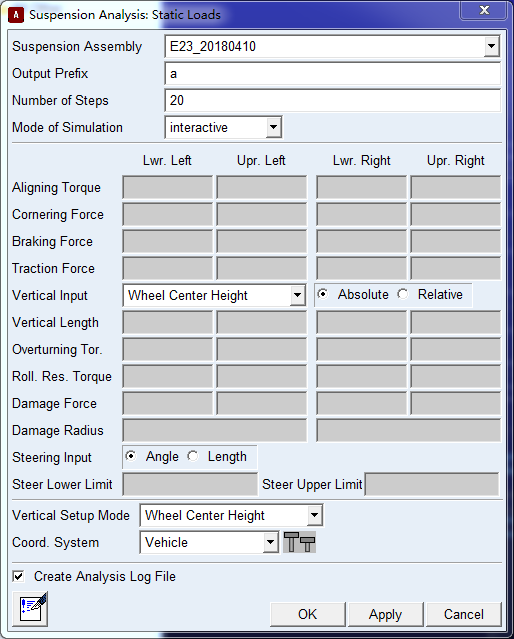Click Braking Force Upr. Right field
The width and height of the screenshot is (514, 639).
coord(456,241)
